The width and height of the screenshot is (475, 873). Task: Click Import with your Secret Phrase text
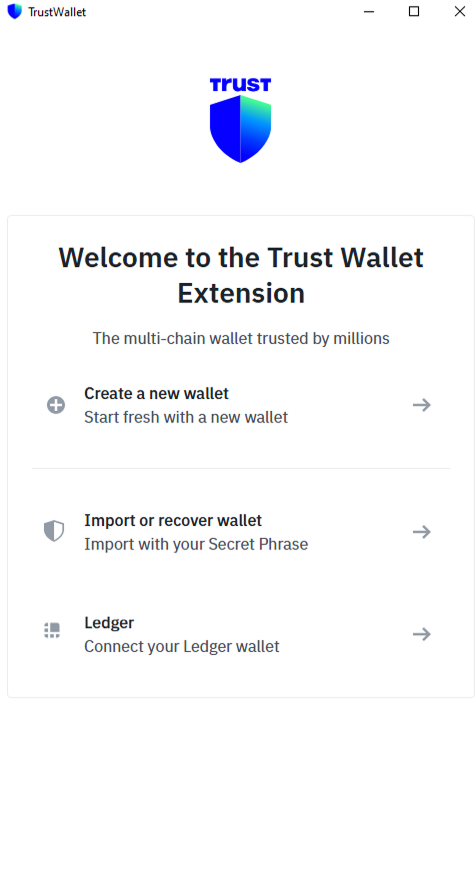(196, 544)
